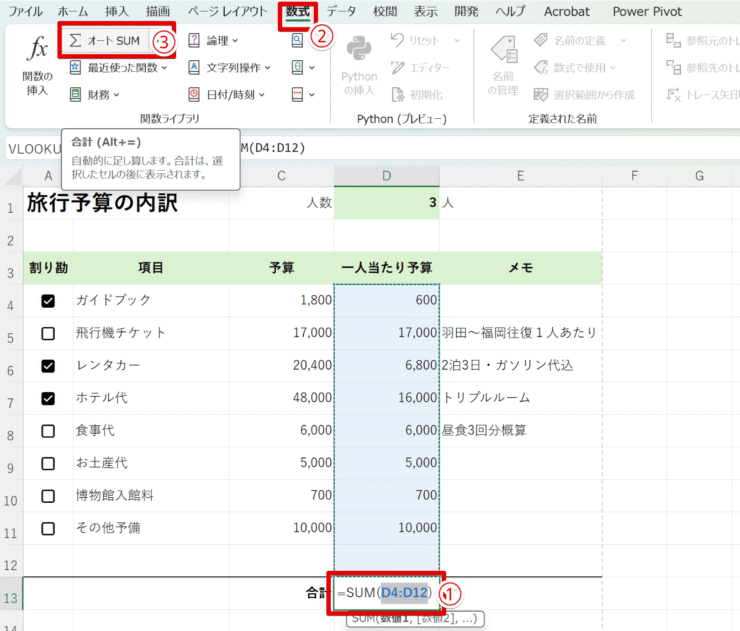The width and height of the screenshot is (740, 631).
Task: Check the 食事代 checkbox
Action: click(x=48, y=431)
